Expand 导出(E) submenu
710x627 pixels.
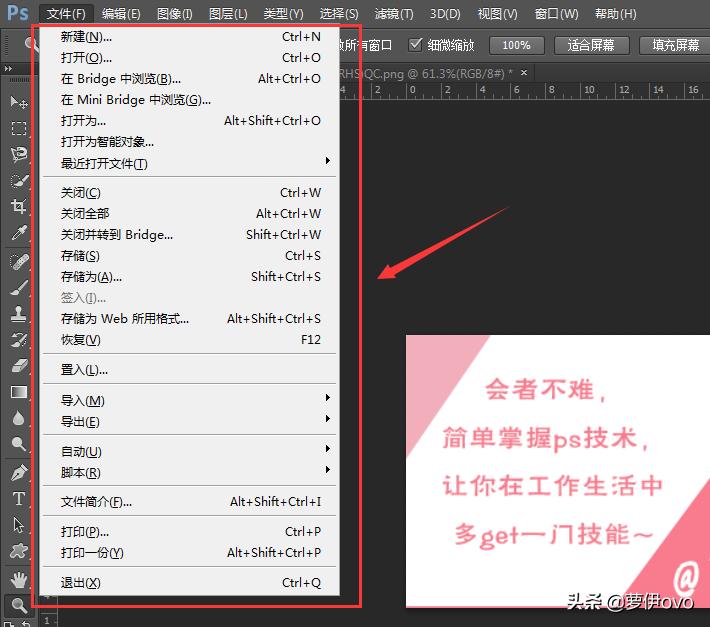[190, 421]
